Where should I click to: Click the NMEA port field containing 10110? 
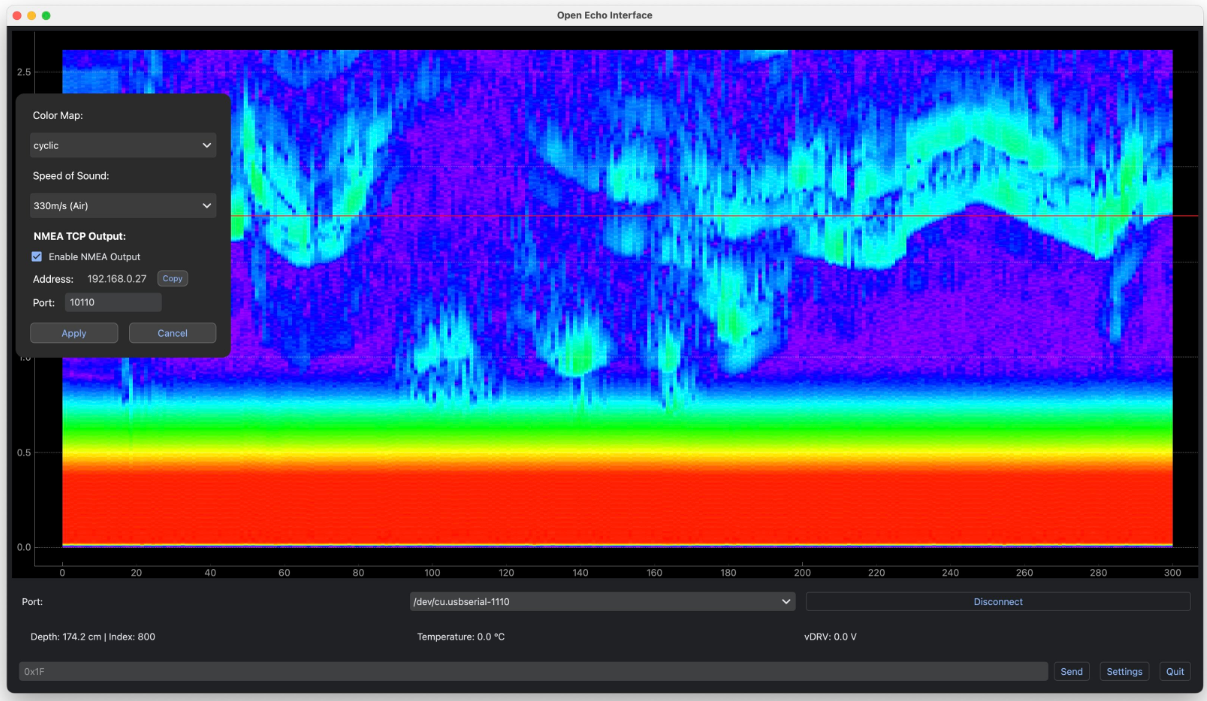tap(113, 302)
